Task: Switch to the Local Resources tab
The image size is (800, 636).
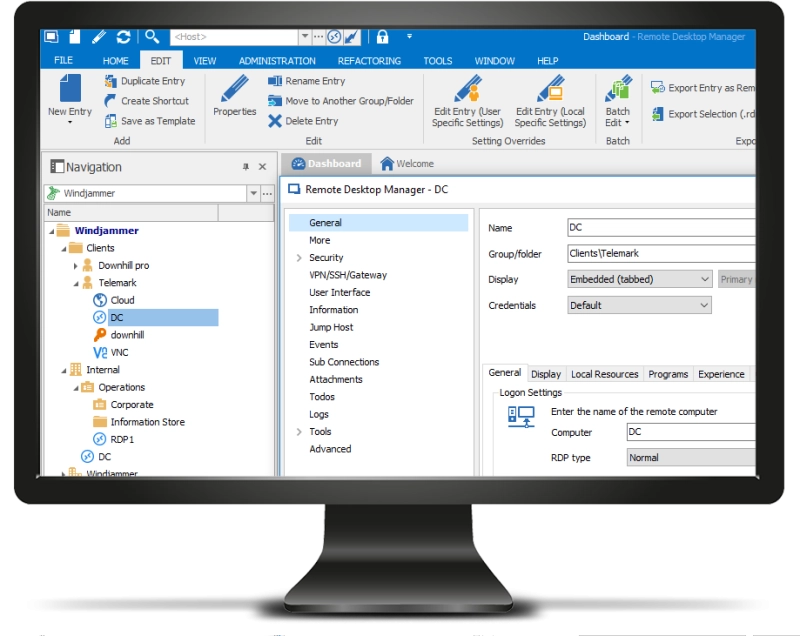Action: point(605,374)
